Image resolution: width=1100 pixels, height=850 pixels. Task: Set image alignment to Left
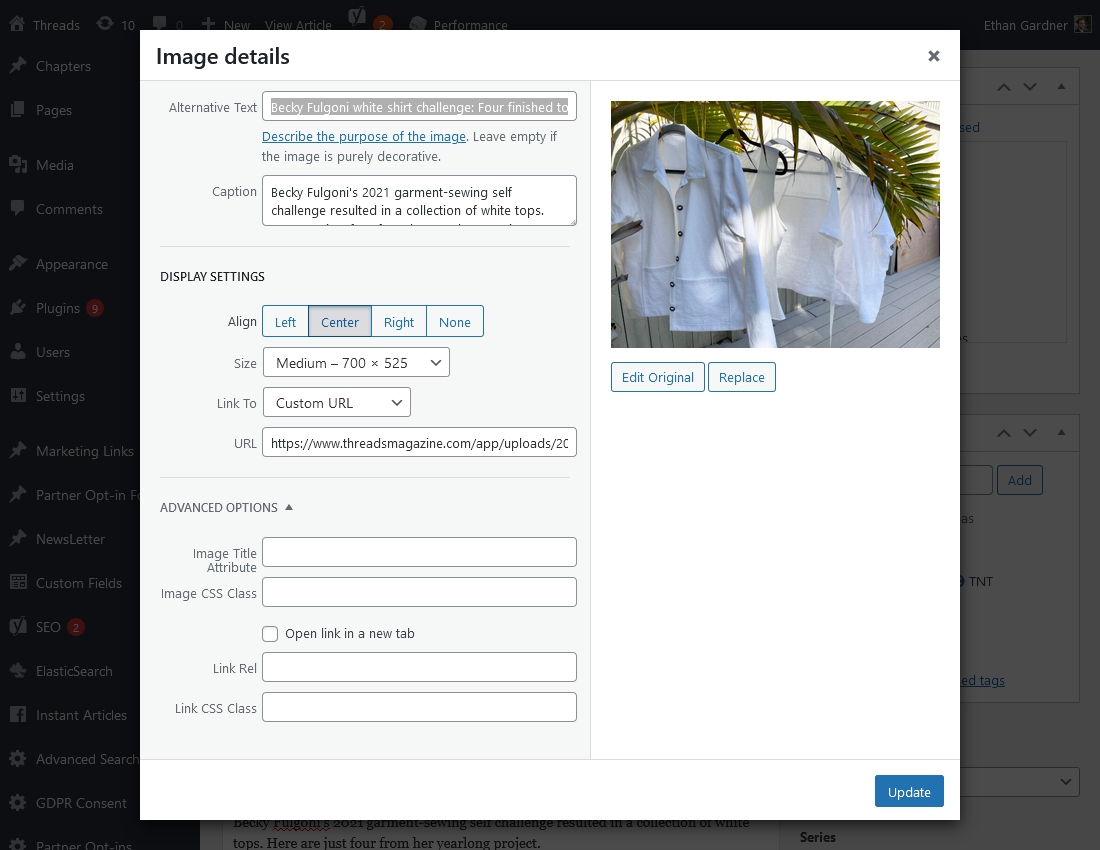click(x=285, y=322)
